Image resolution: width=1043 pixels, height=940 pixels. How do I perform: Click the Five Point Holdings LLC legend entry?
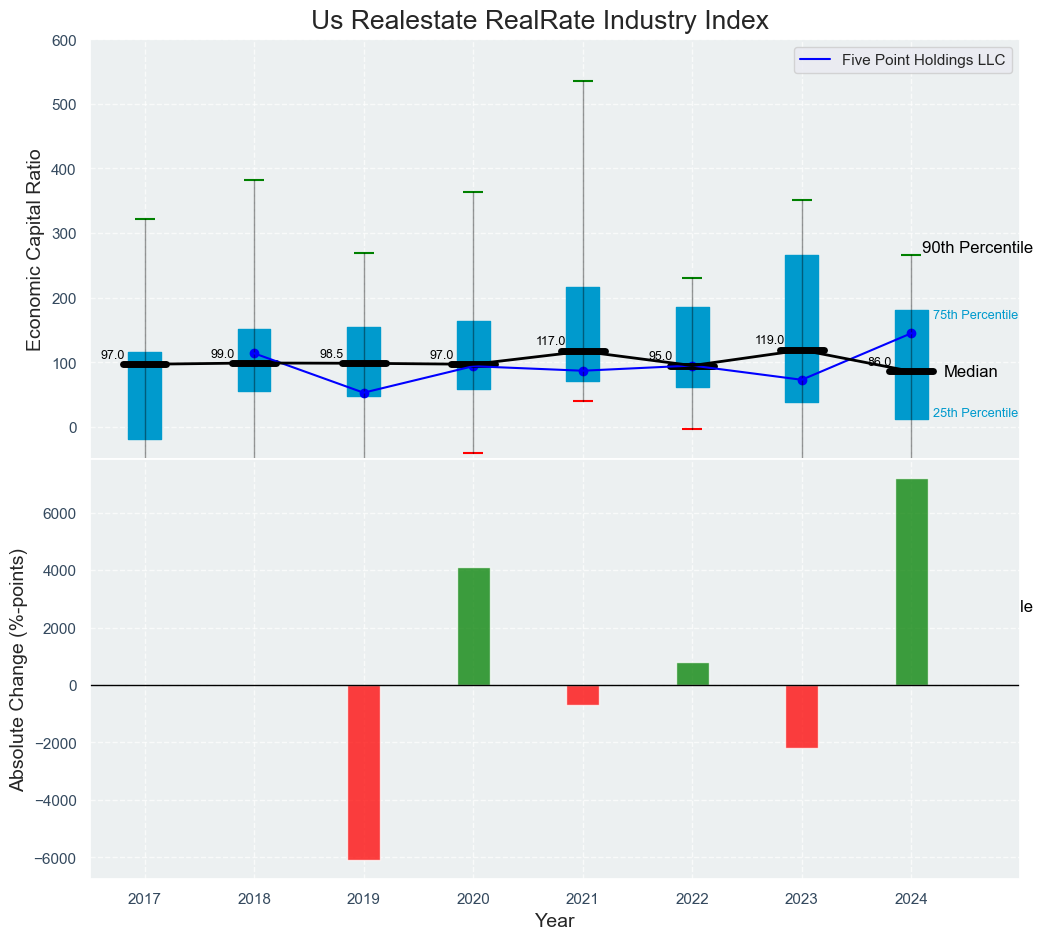905,61
